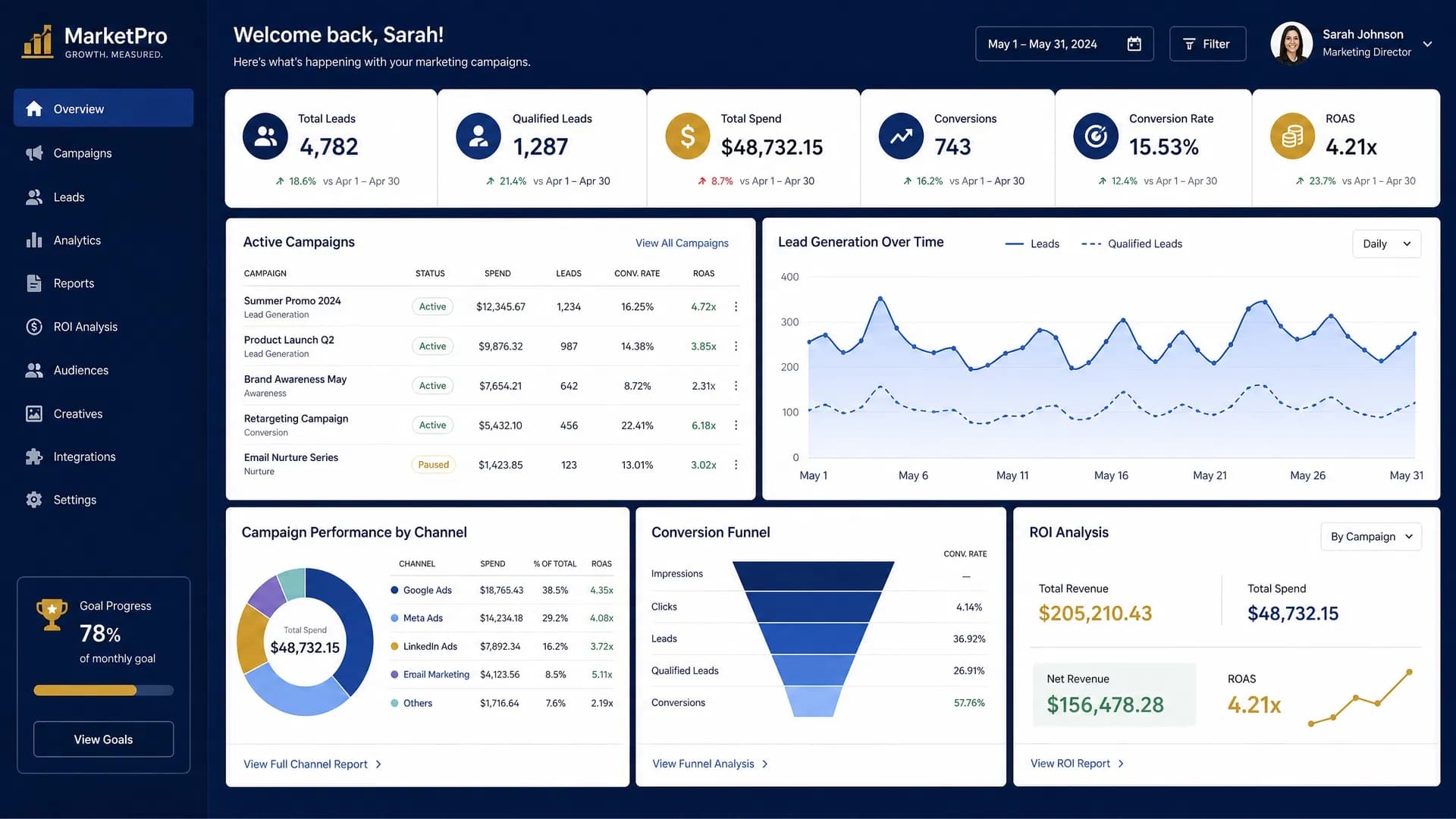The width and height of the screenshot is (1456, 819).
Task: Click the Meta Ads channel label
Action: tap(422, 618)
